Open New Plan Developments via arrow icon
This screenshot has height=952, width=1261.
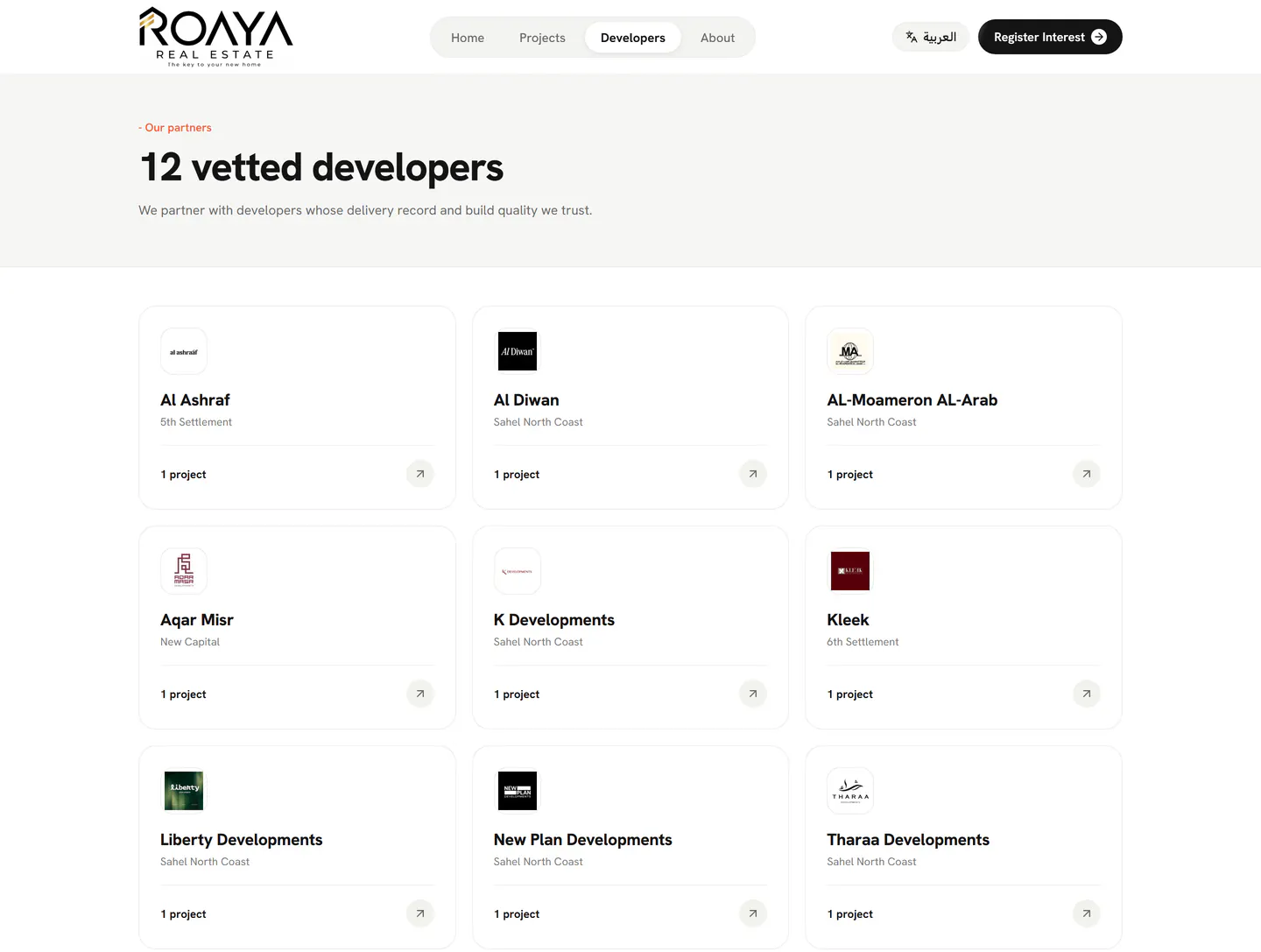(x=753, y=913)
